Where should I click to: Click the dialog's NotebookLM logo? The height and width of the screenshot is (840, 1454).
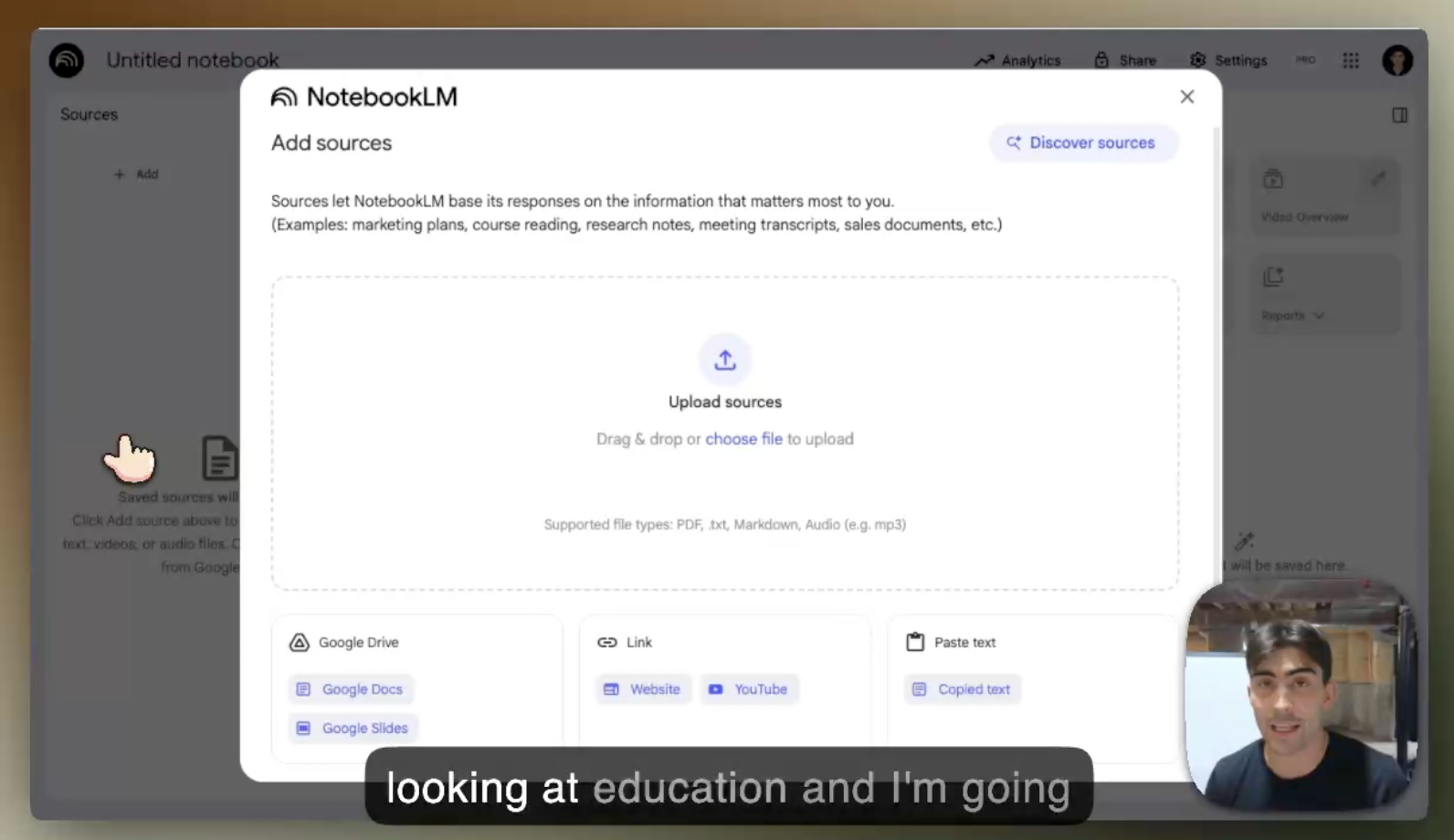coord(363,97)
